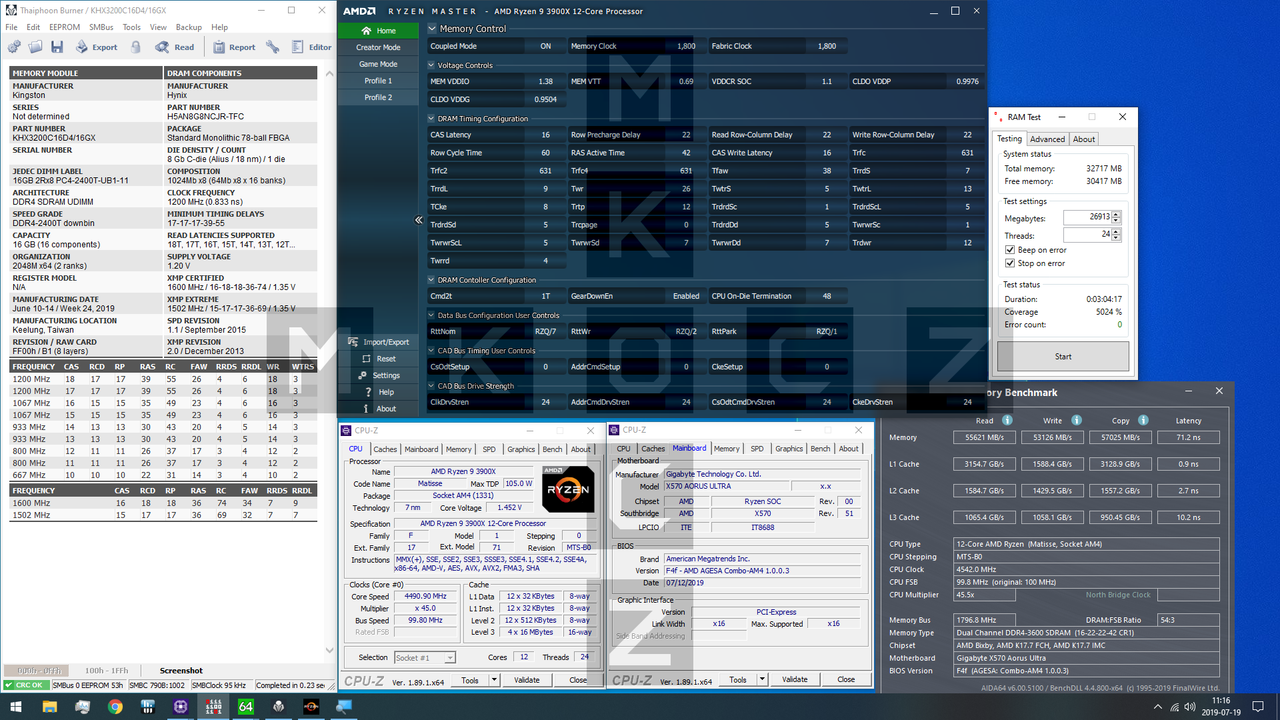
Task: Click Validate button in right CPU-Z window
Action: point(794,680)
